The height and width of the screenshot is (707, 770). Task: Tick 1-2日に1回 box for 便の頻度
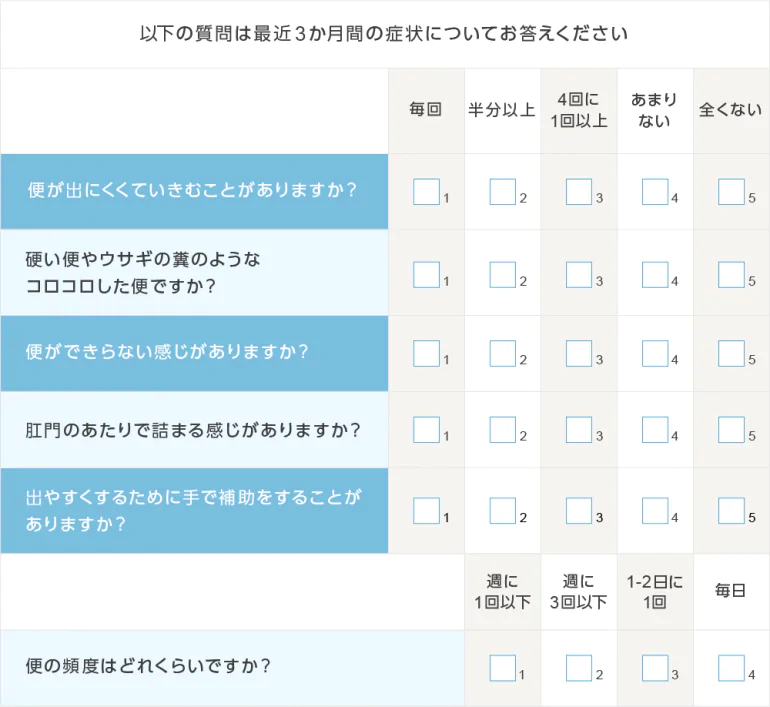(655, 668)
